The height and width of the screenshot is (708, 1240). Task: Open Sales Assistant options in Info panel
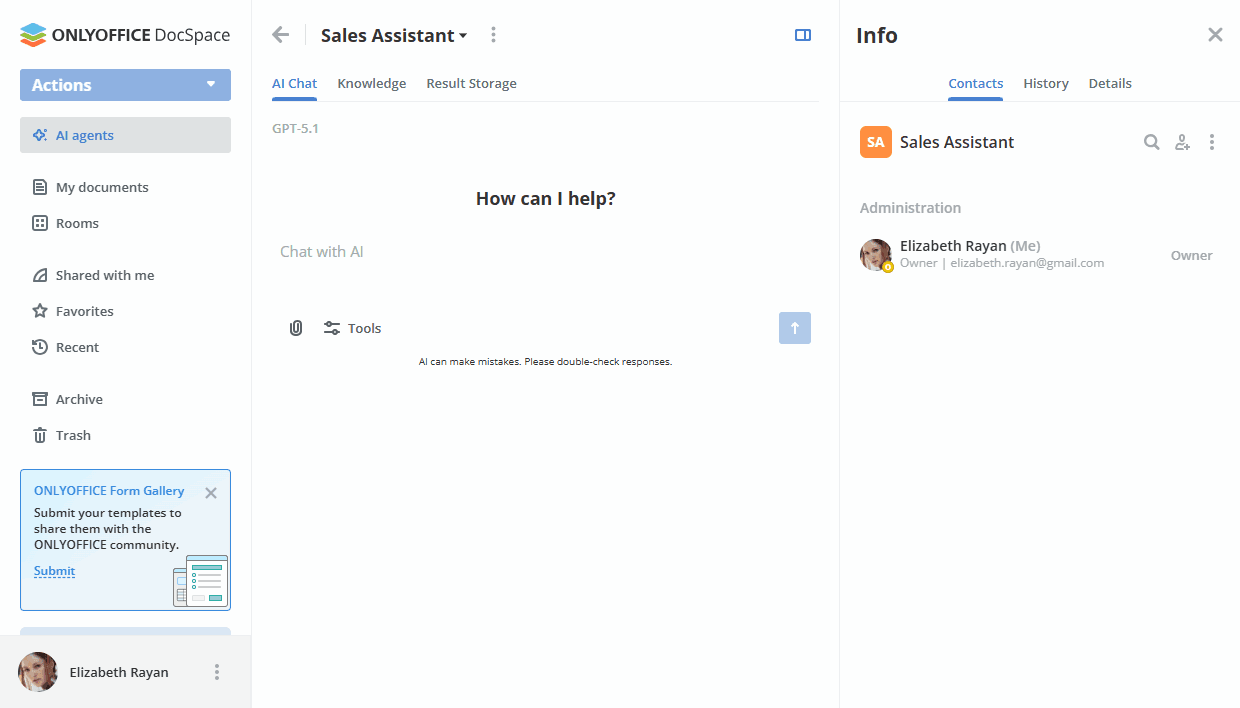pyautogui.click(x=1212, y=142)
